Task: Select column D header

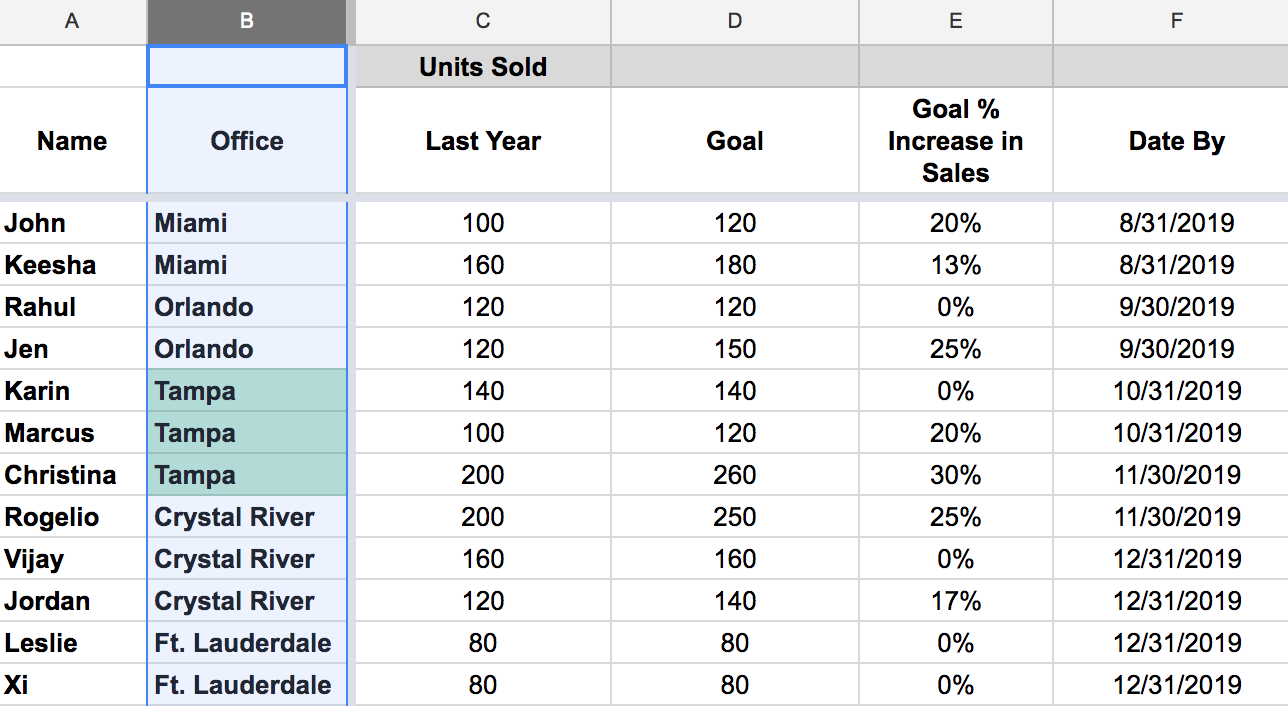Action: click(734, 20)
